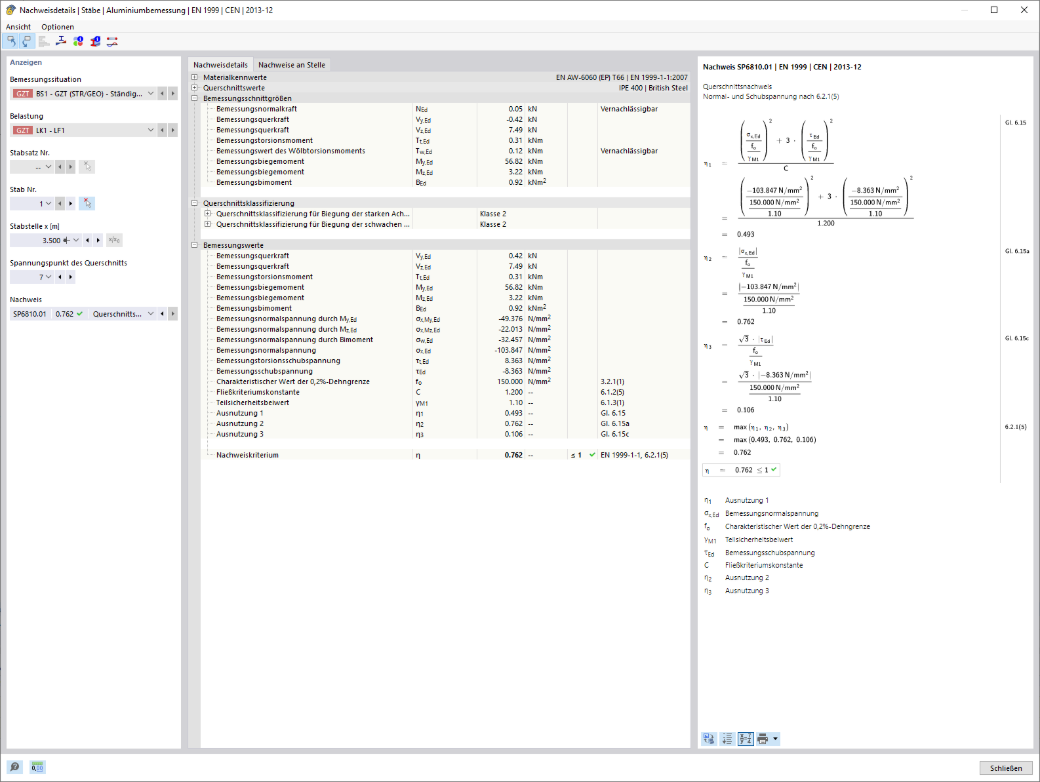The image size is (1040, 782).
Task: Toggle the second highlighted arrow icon in the toolbar
Action: tap(27, 41)
